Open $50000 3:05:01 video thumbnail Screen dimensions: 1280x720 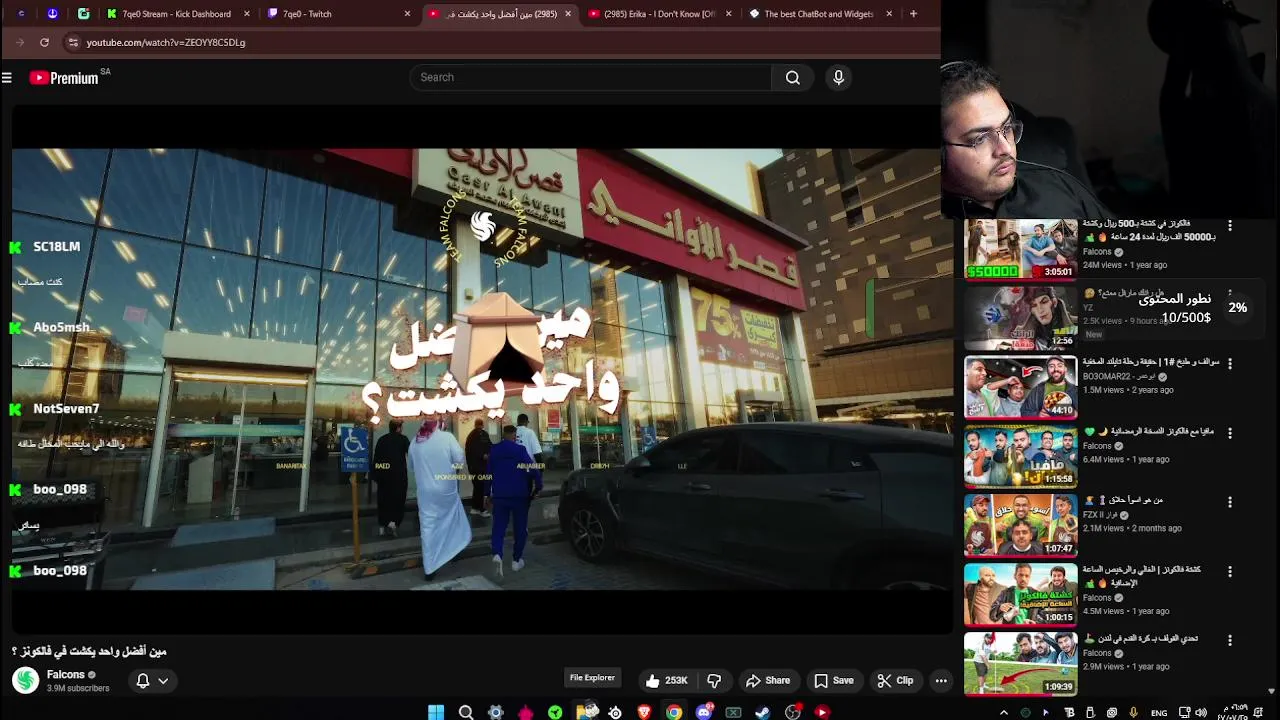(1020, 248)
